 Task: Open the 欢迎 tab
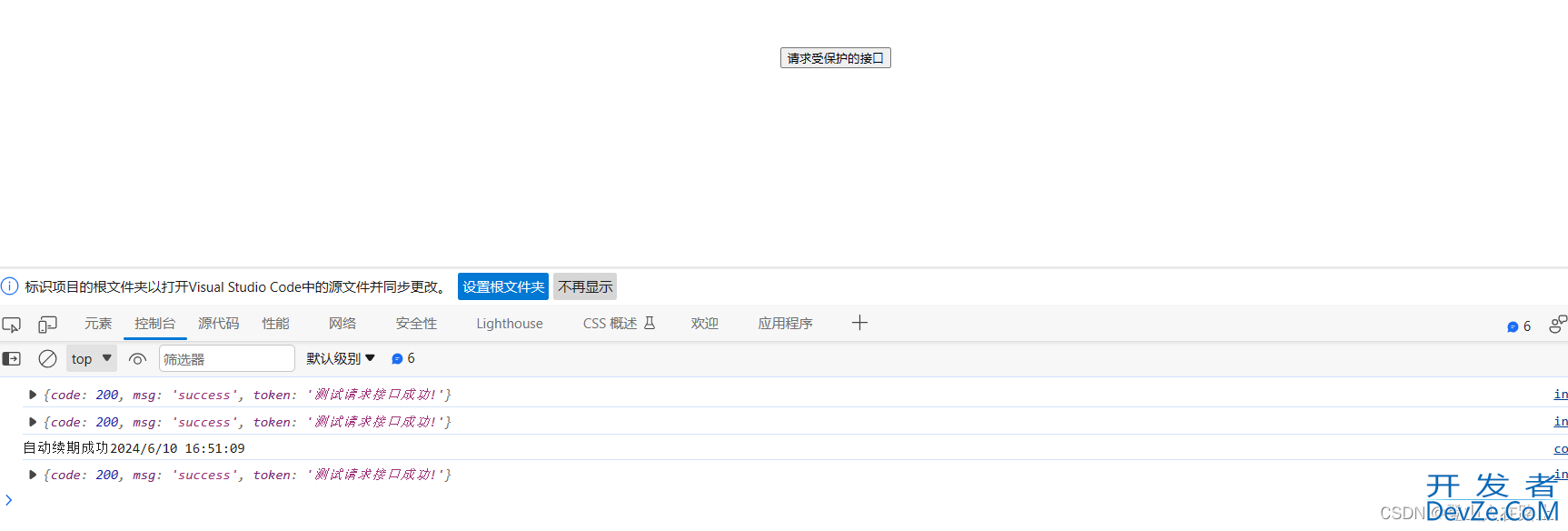705,324
